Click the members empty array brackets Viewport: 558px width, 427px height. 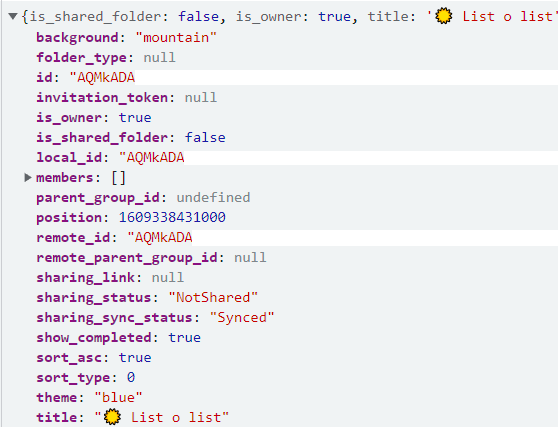click(119, 177)
